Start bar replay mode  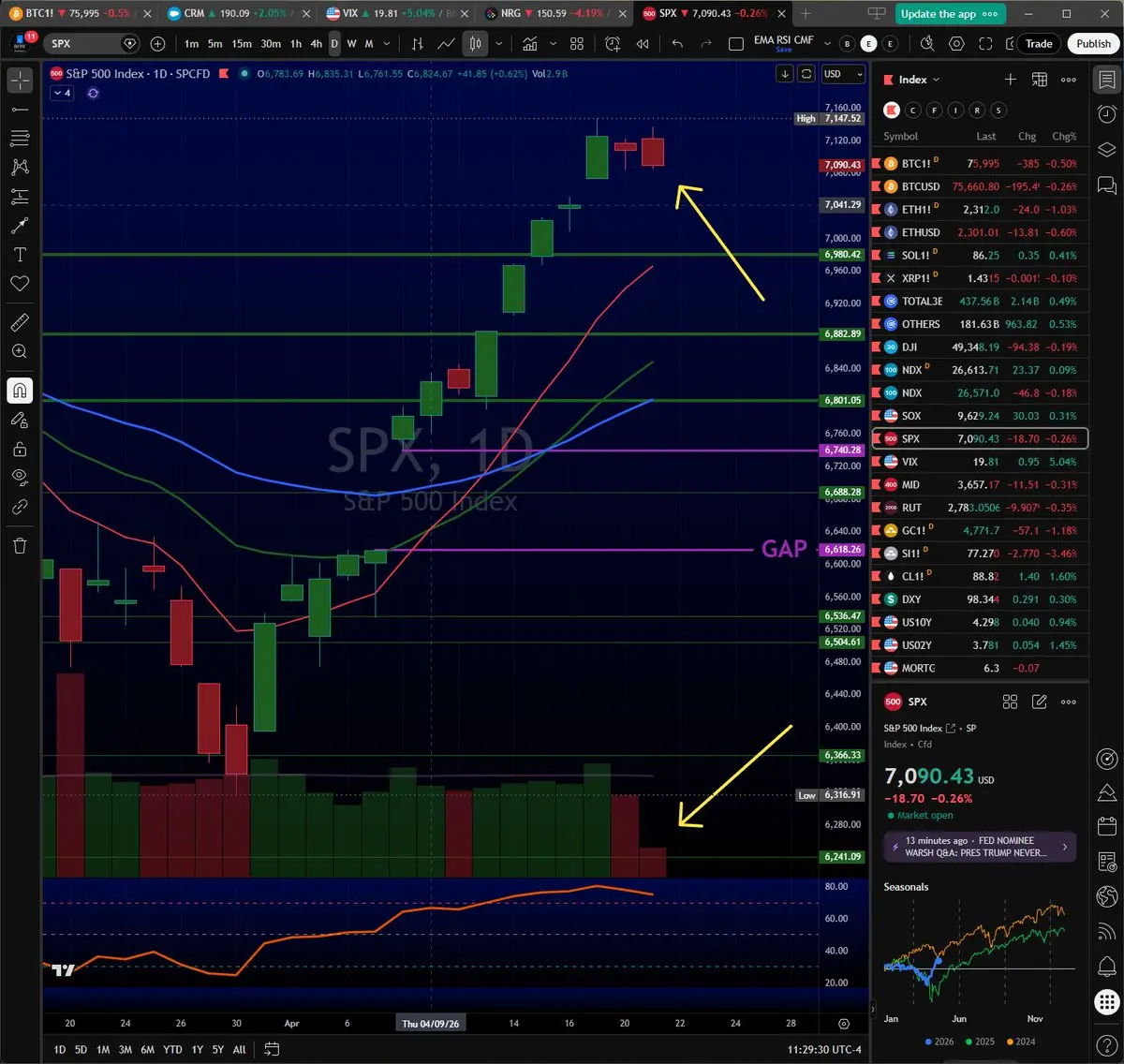pos(643,44)
